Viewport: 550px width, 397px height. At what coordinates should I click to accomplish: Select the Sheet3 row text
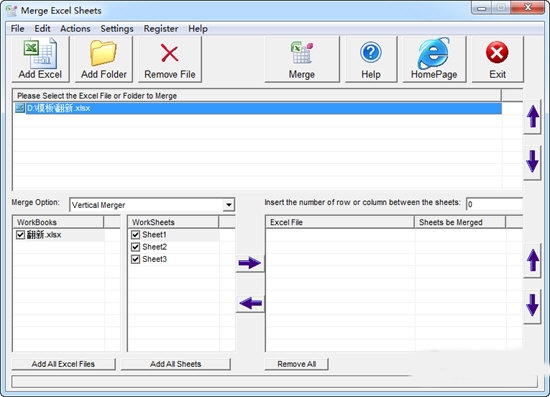(x=154, y=259)
